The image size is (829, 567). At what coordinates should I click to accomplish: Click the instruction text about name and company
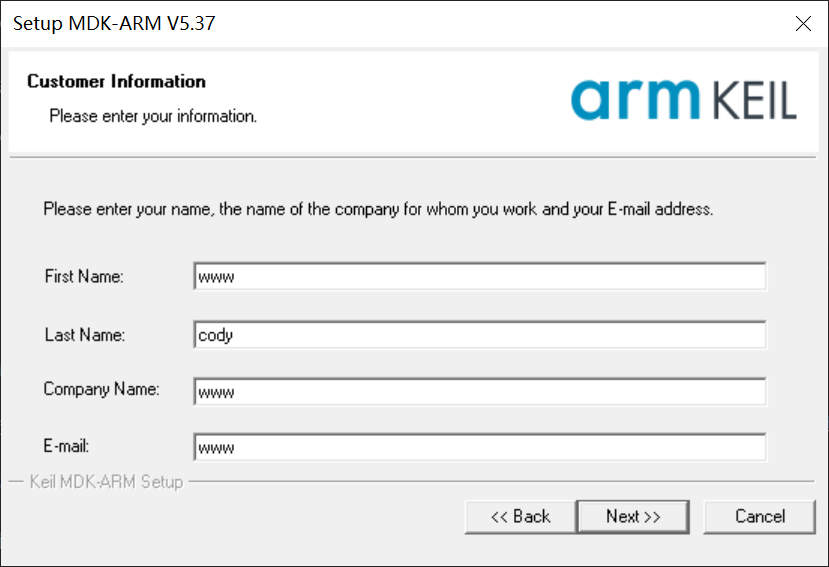[x=378, y=210]
